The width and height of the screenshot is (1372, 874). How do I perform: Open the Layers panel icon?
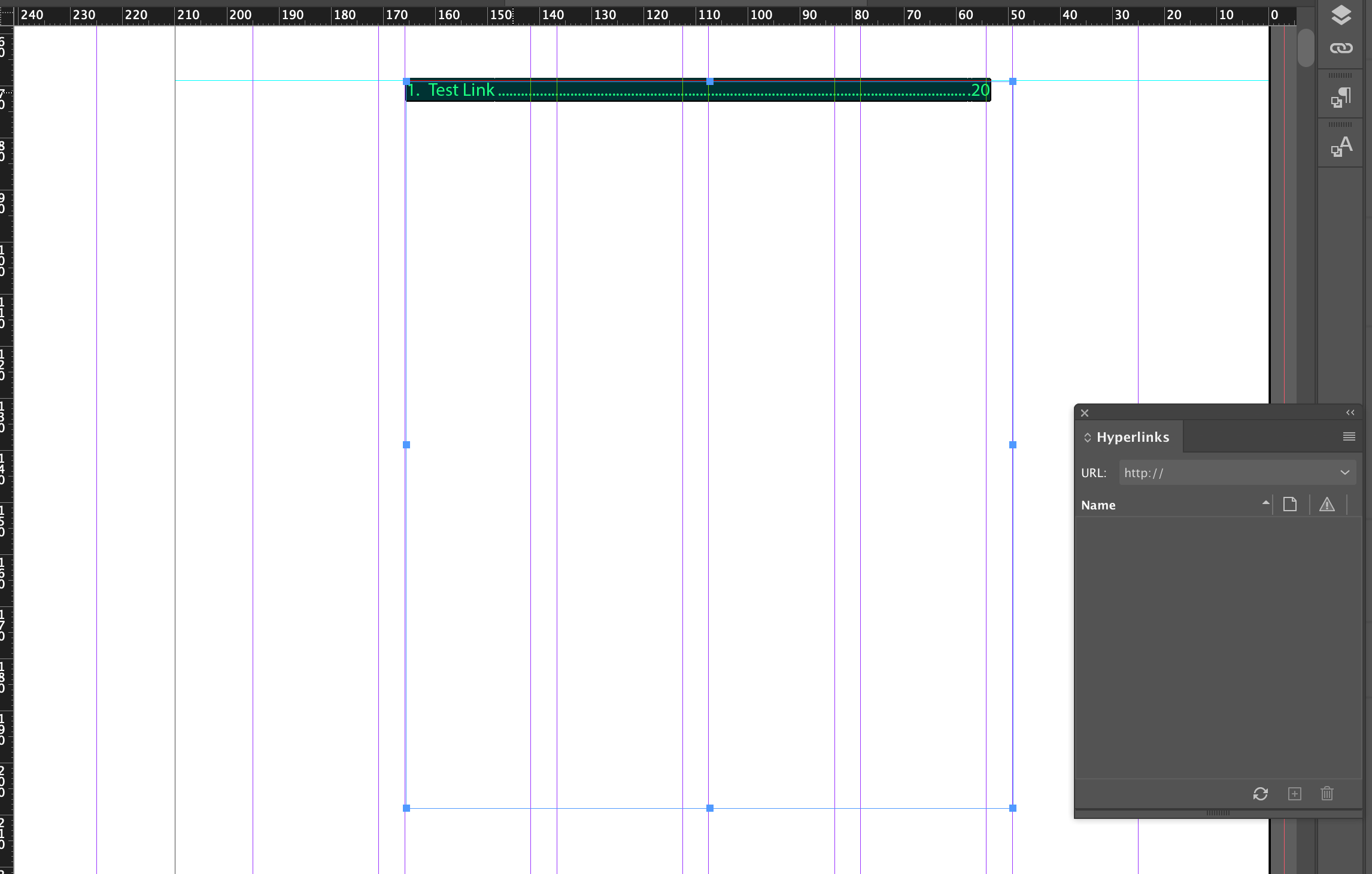1341,15
